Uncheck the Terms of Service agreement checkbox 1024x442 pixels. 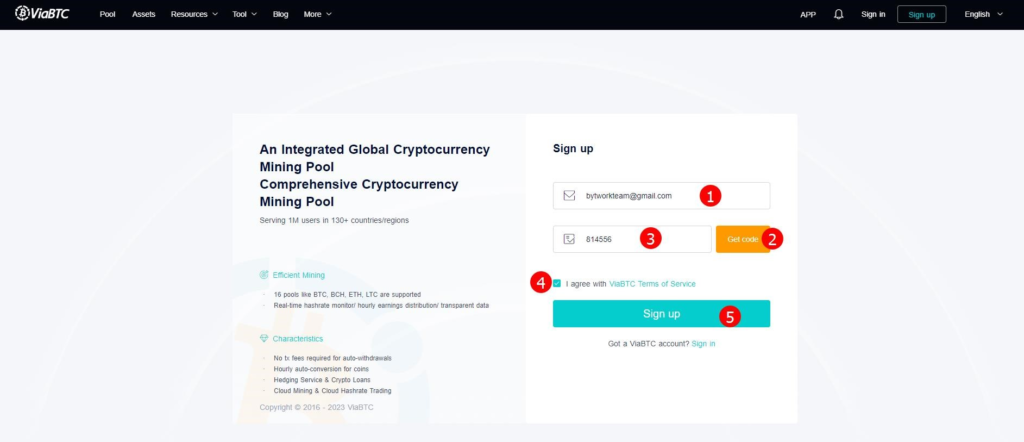pyautogui.click(x=557, y=283)
